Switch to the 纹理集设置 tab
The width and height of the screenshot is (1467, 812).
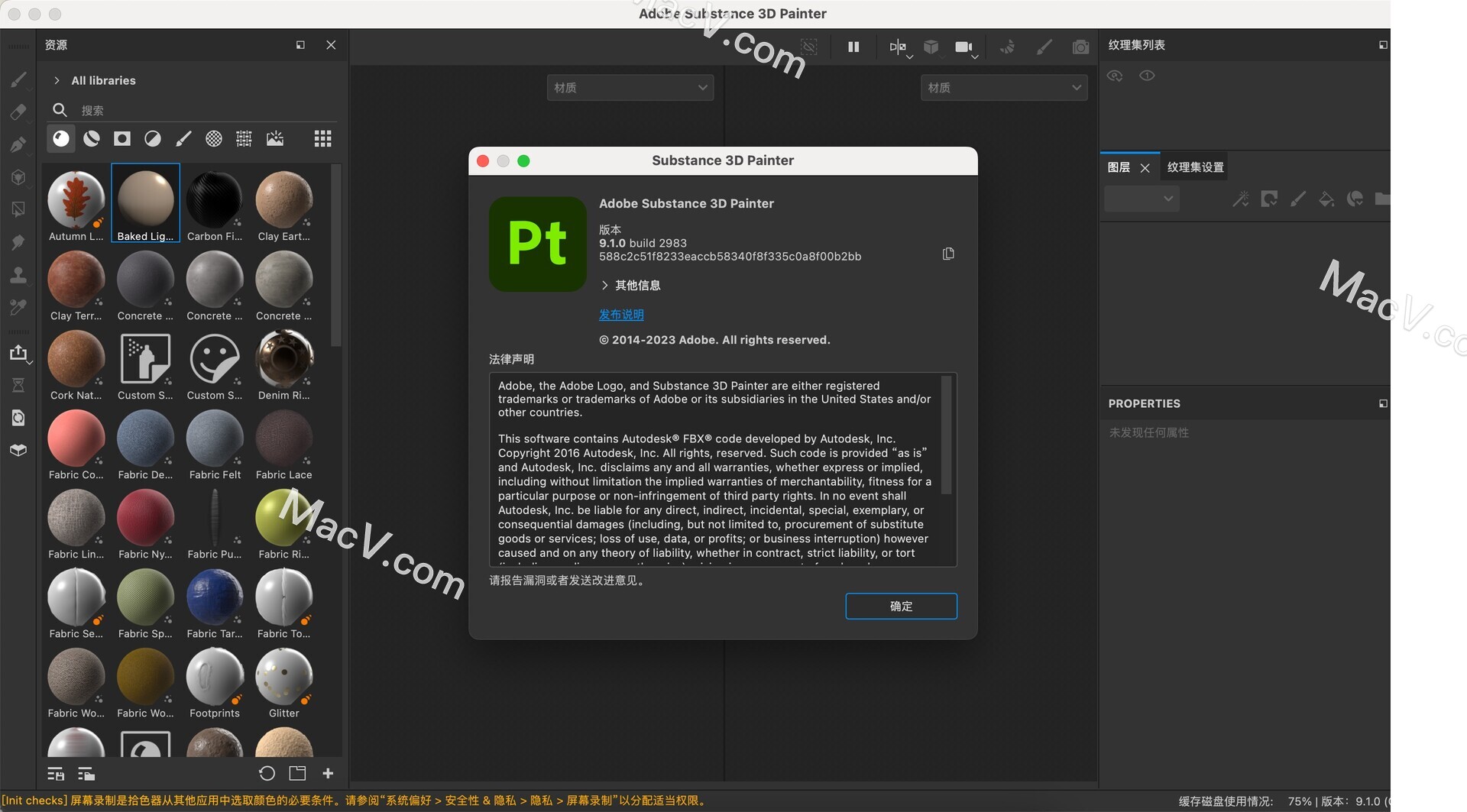1195,167
